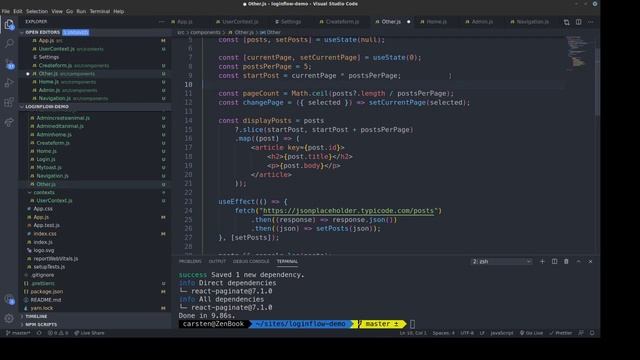This screenshot has height=360, width=640.
Task: Collapse the Open Editors section
Action: click(22, 32)
